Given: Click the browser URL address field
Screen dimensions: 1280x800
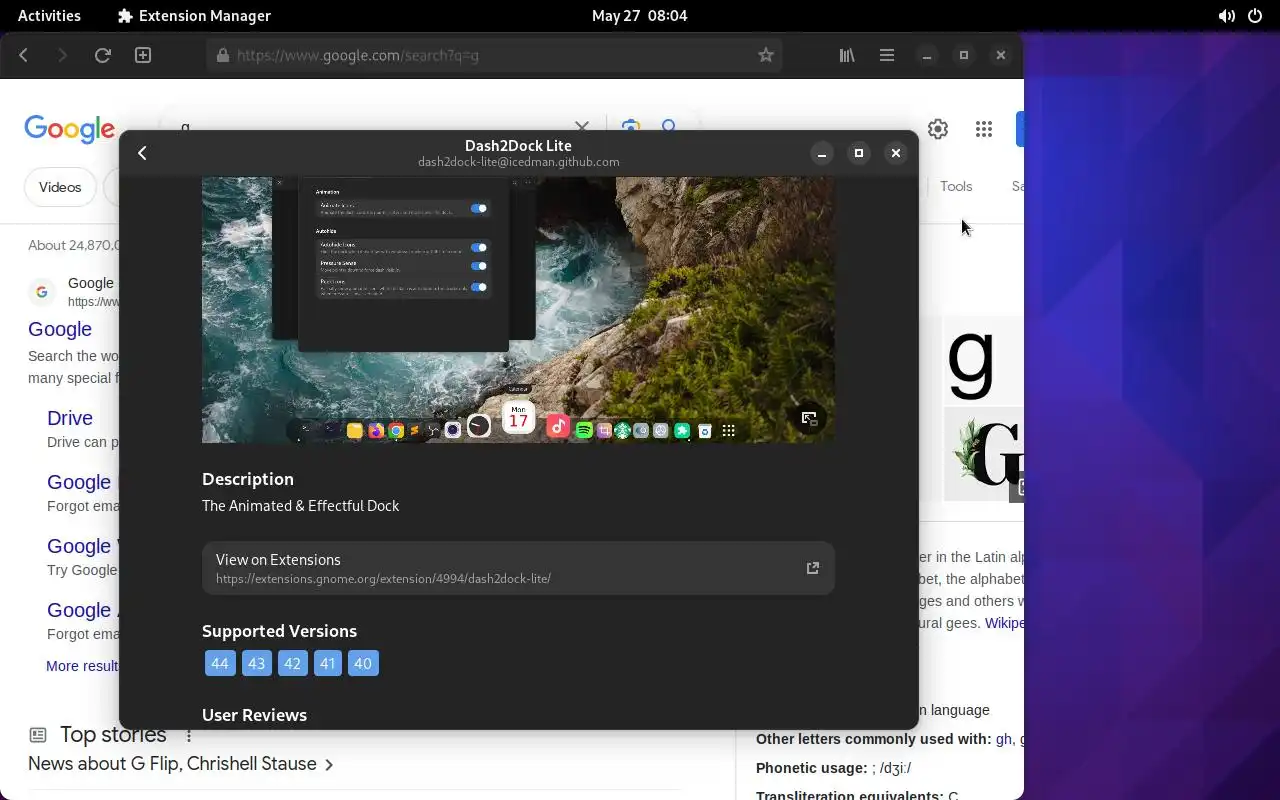Looking at the screenshot, I should [x=494, y=55].
